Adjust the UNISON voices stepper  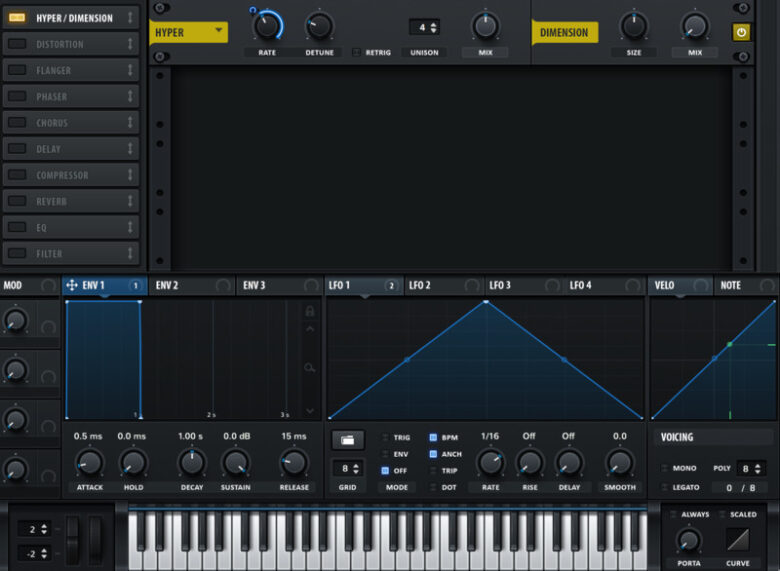pos(424,27)
